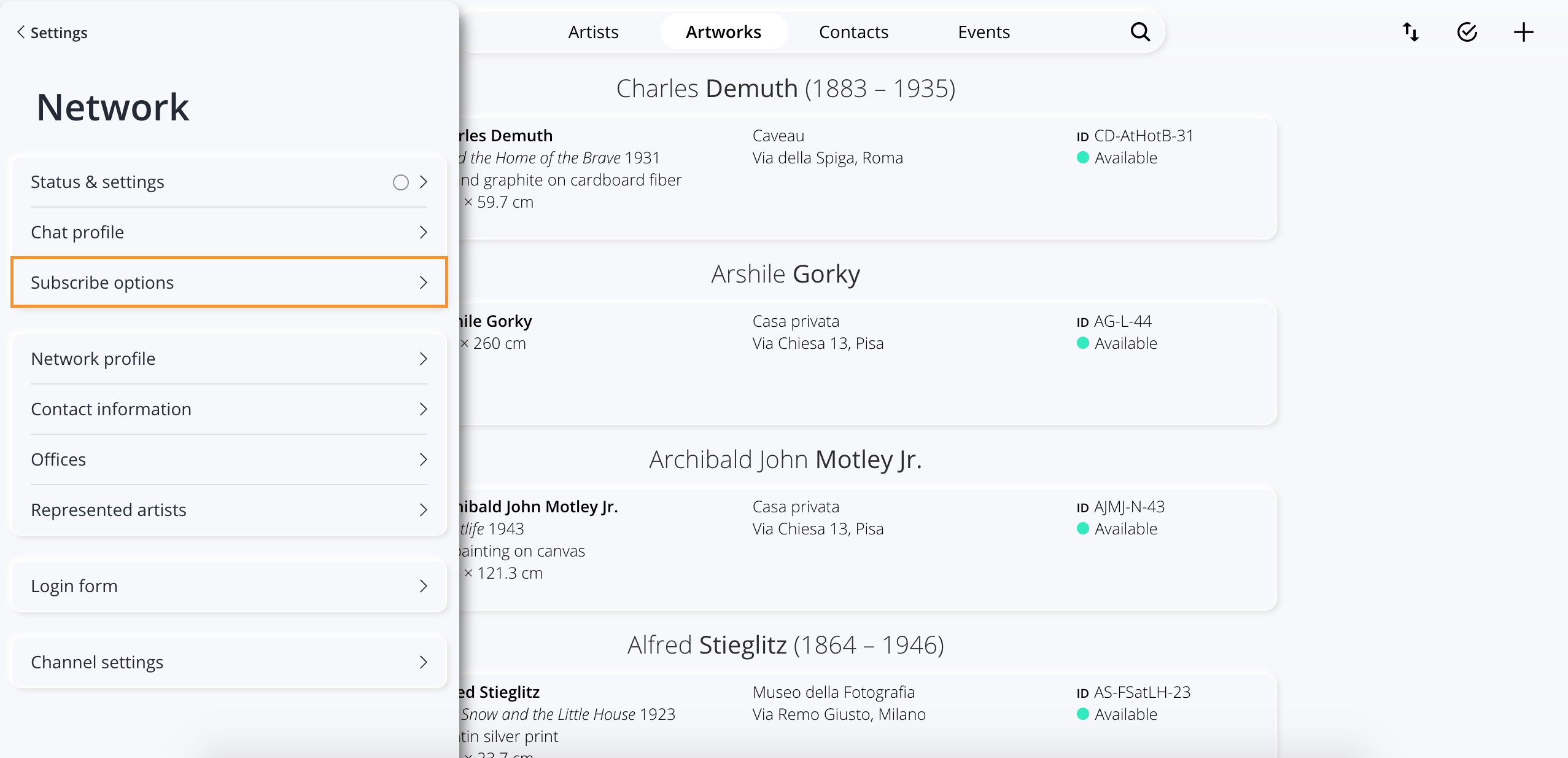The height and width of the screenshot is (758, 1568).
Task: Switch to the Artworks tab
Action: click(x=723, y=32)
